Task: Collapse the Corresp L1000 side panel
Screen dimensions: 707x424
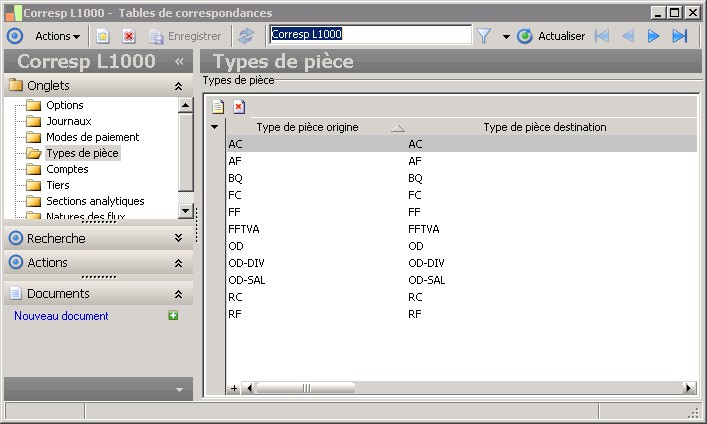Action: 179,61
